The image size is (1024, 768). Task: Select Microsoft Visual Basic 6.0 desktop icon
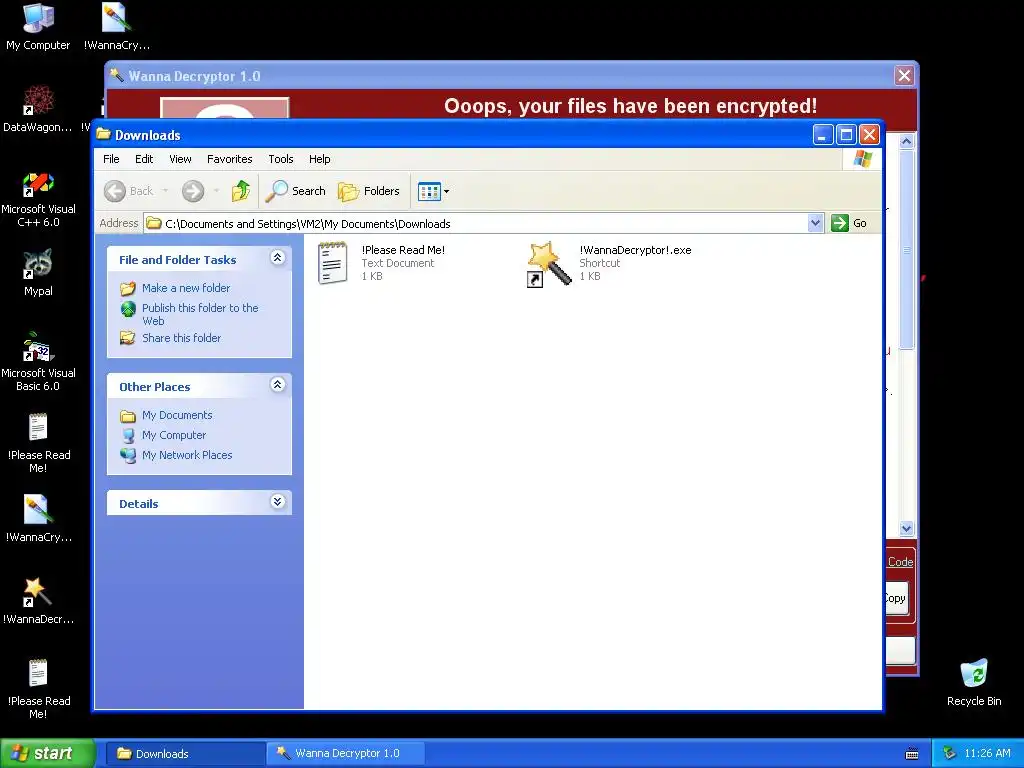(38, 362)
